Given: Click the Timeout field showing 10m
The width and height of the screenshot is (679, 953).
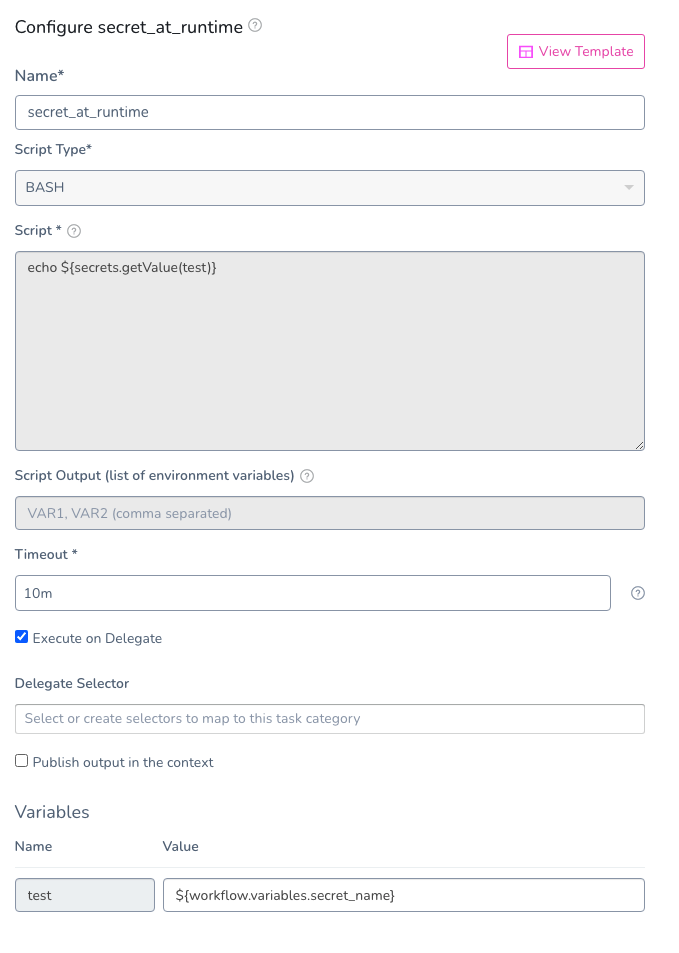Looking at the screenshot, I should [x=312, y=593].
